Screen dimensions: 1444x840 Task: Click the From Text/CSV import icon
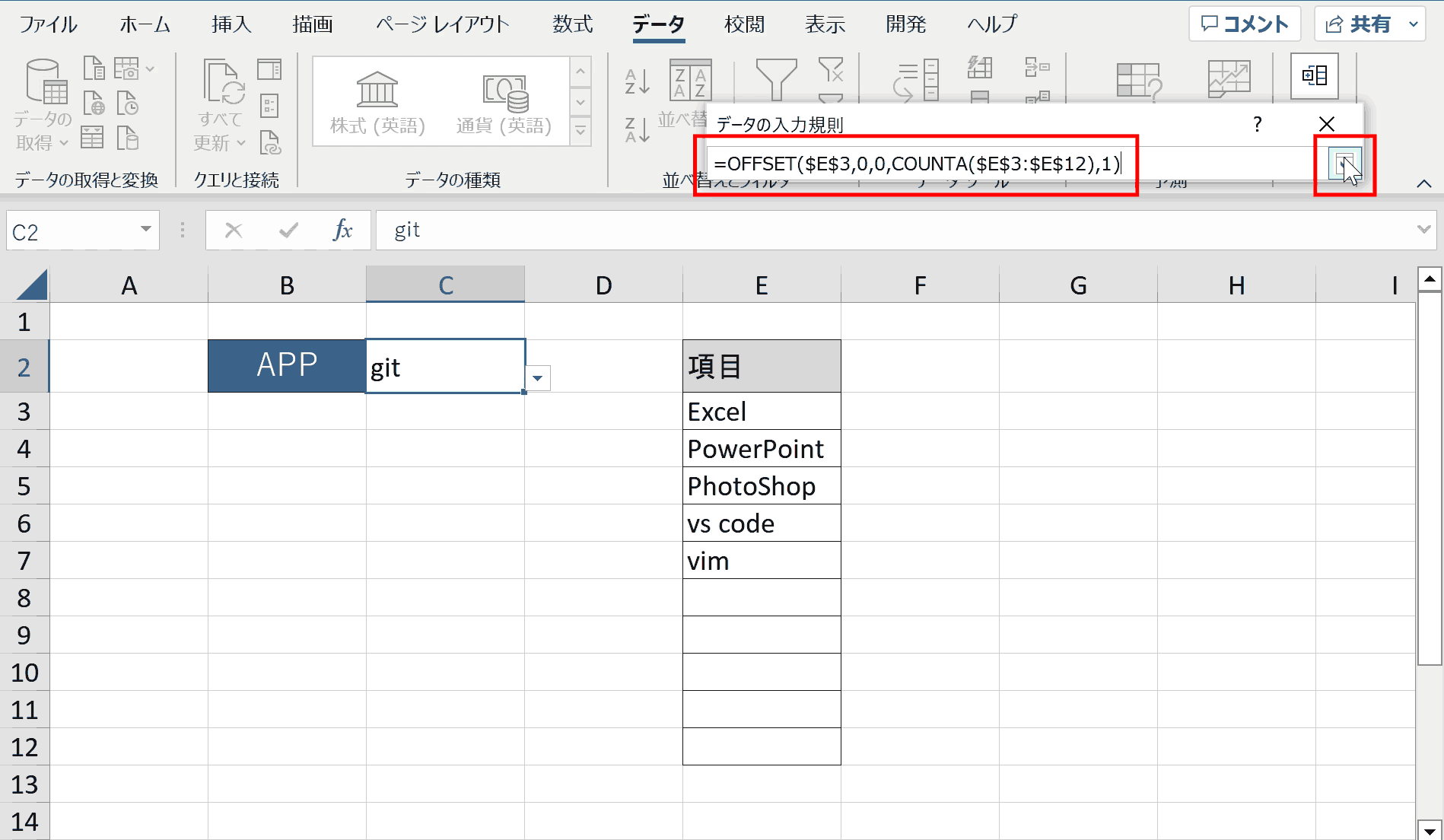94,68
